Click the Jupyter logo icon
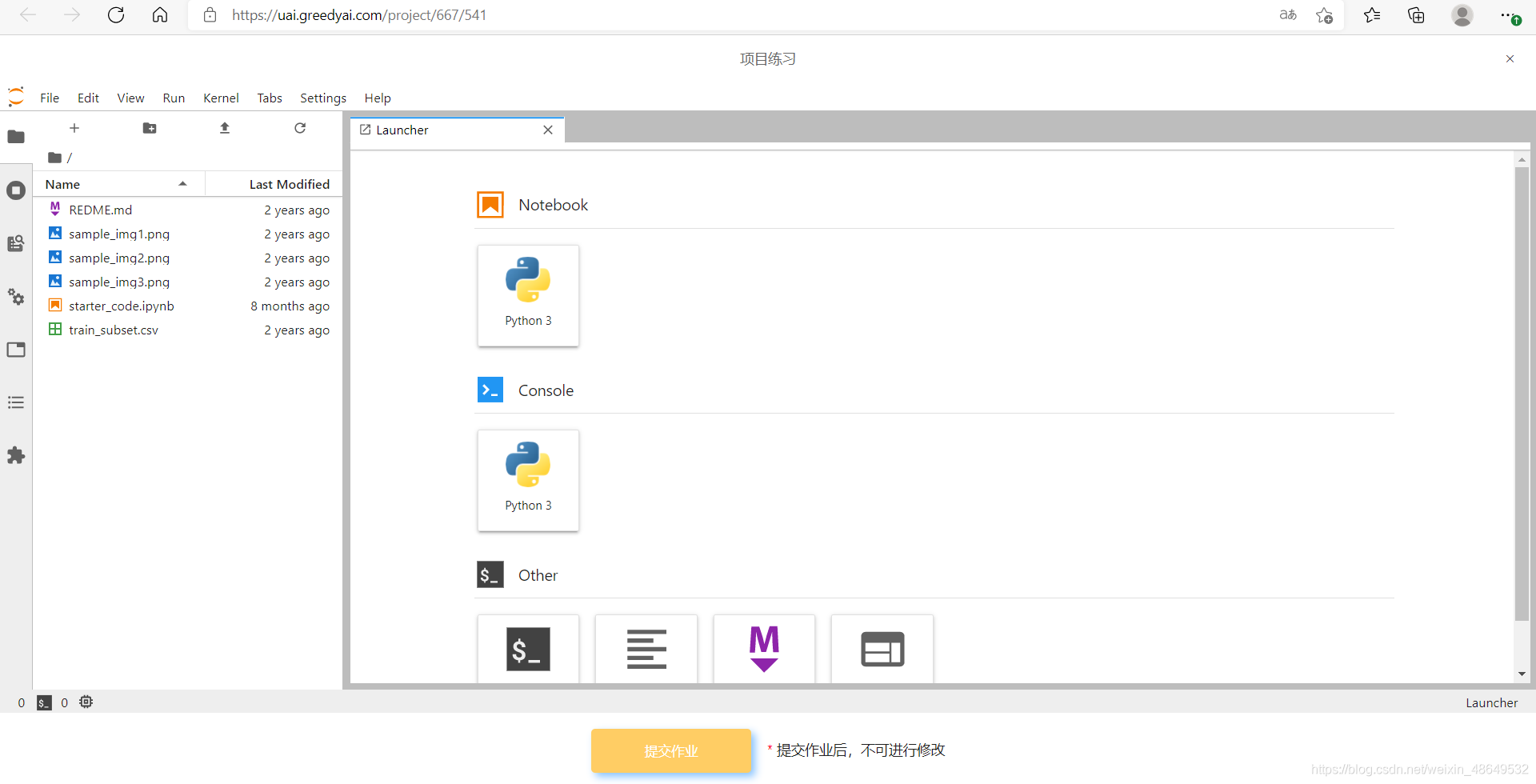This screenshot has width=1536, height=784. tap(16, 97)
